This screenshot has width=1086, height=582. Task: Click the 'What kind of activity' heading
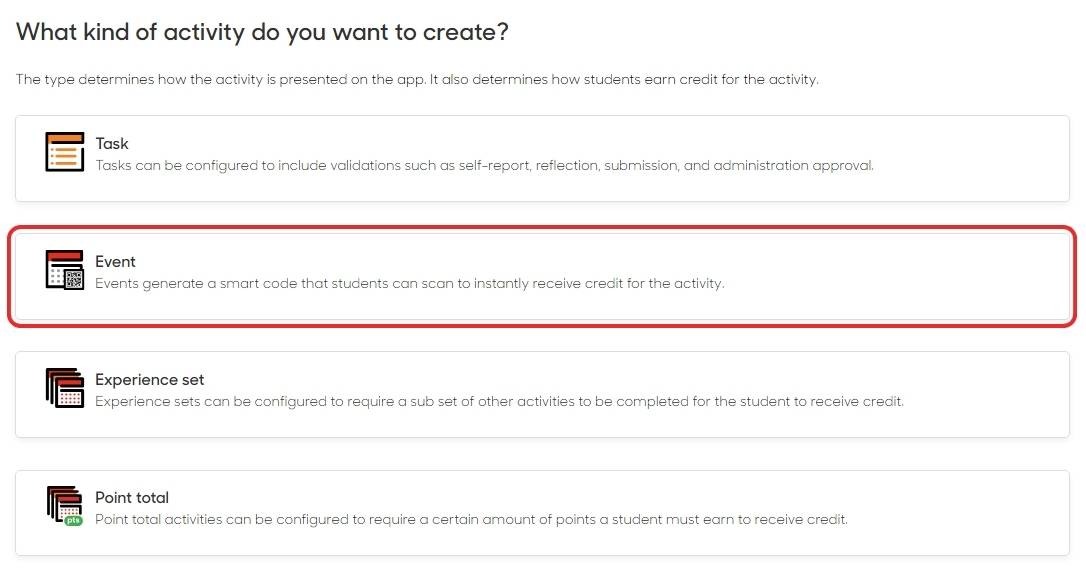point(262,32)
